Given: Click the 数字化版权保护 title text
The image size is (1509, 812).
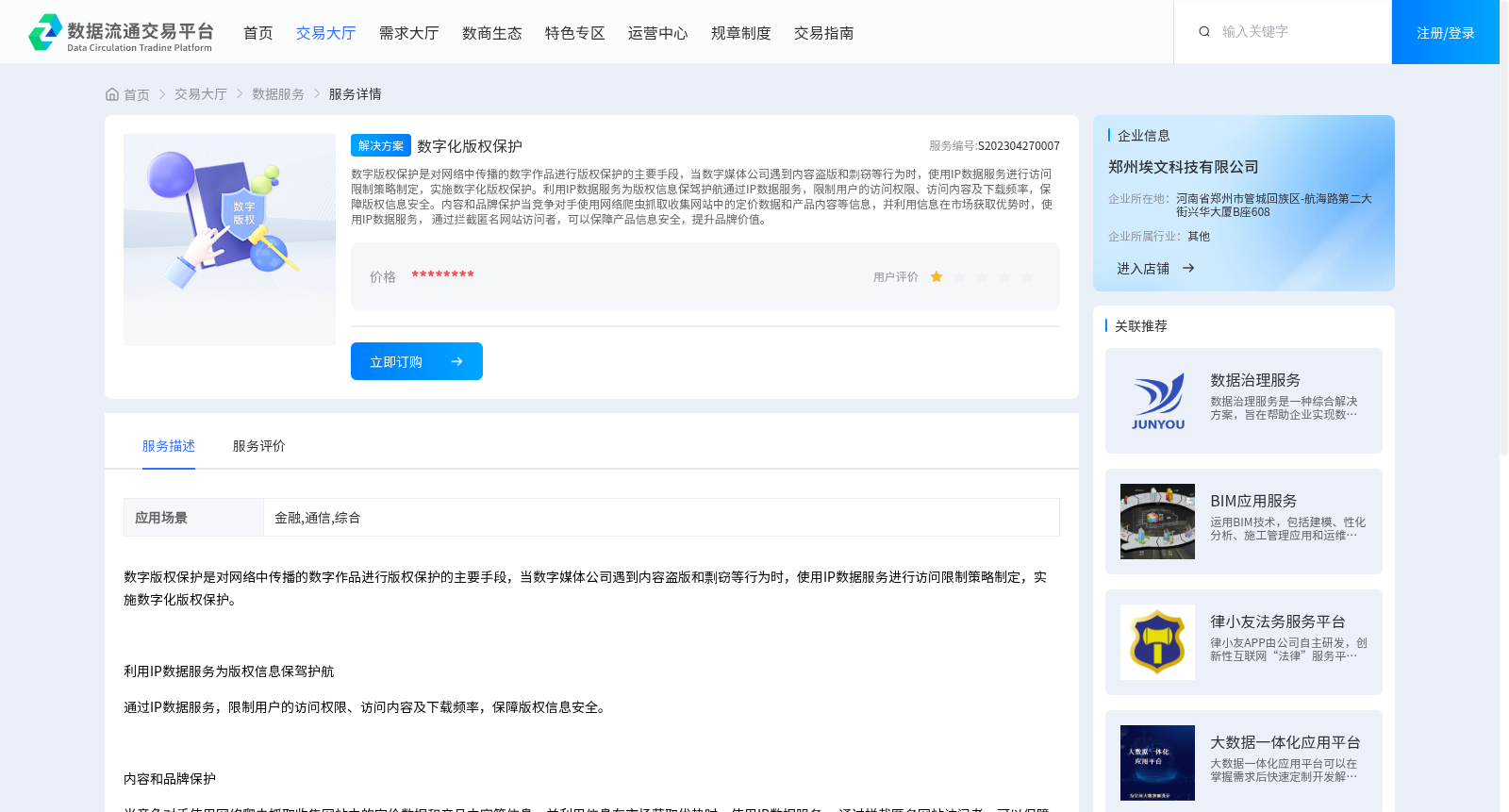Looking at the screenshot, I should pyautogui.click(x=470, y=146).
